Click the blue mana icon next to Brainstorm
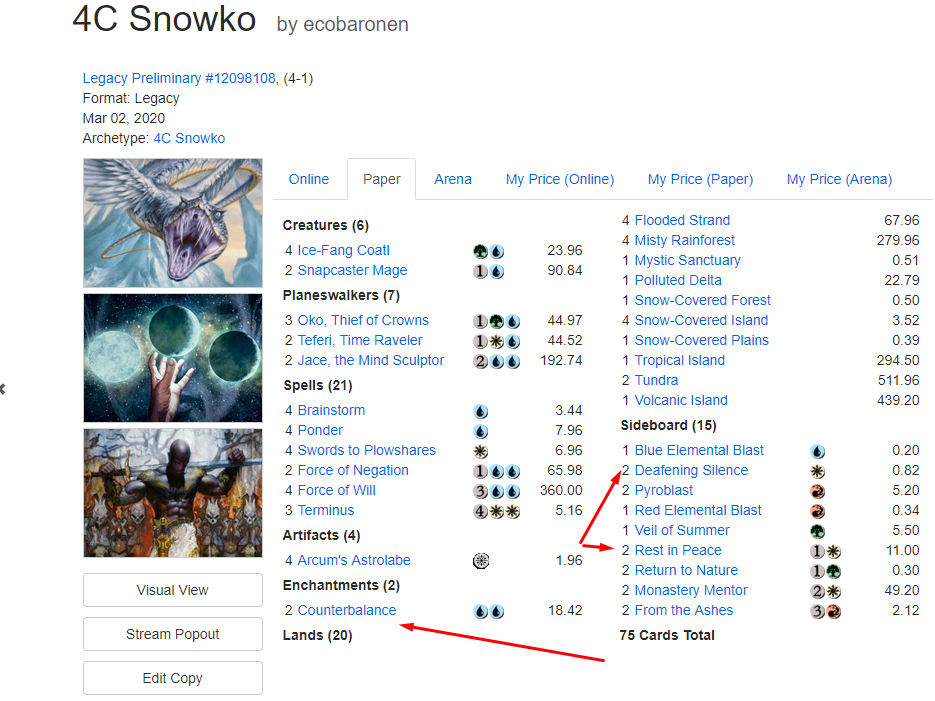This screenshot has height=701, width=935. [x=481, y=411]
